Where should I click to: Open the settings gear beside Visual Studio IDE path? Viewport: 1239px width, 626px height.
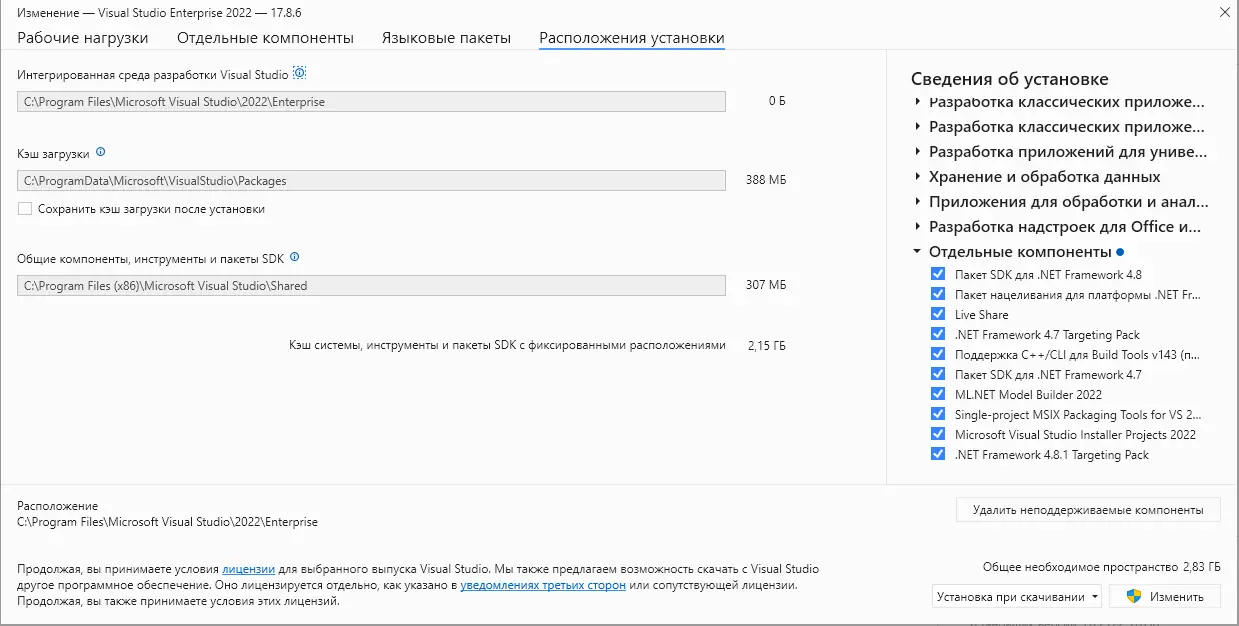[303, 72]
